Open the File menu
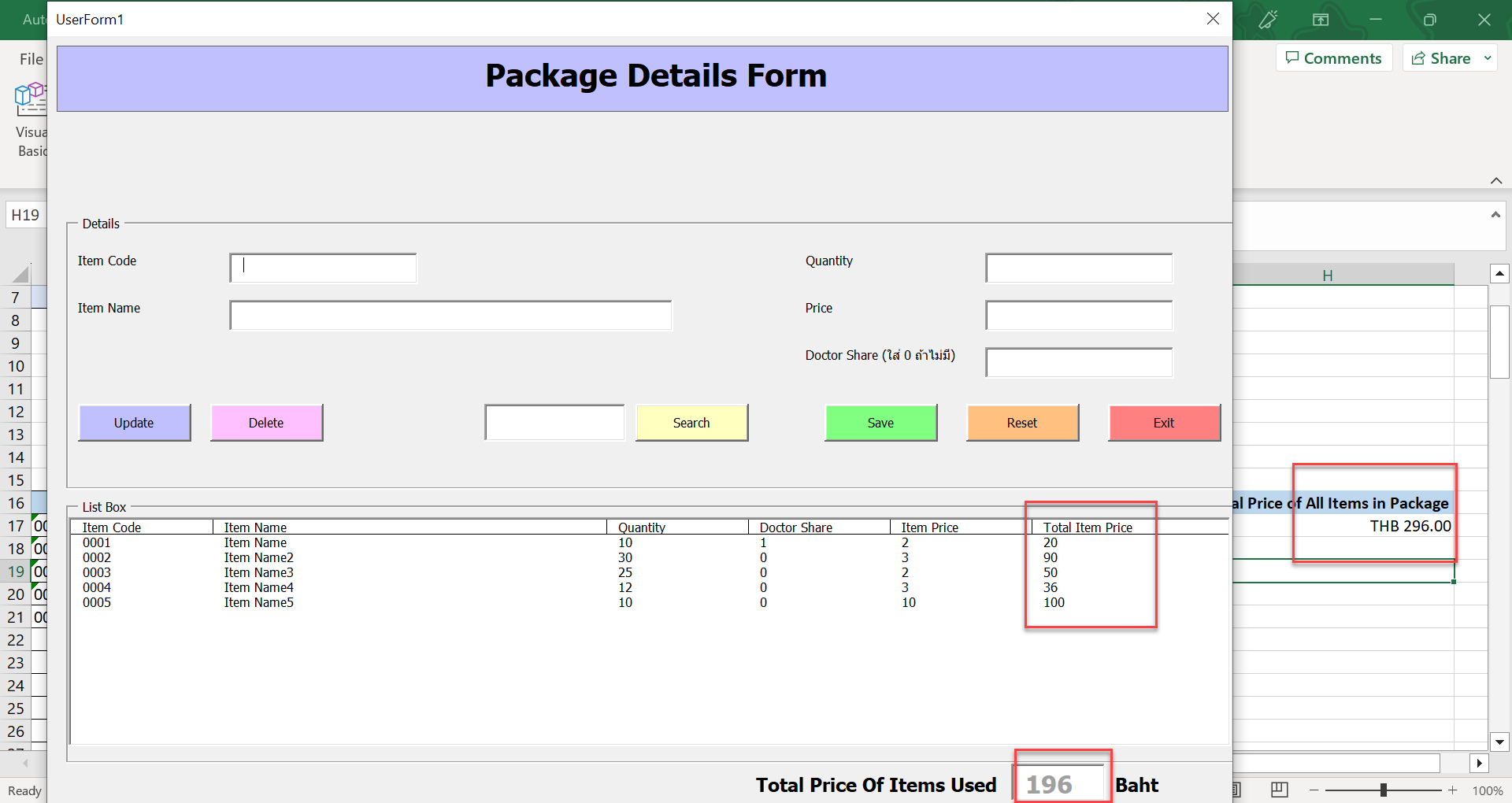The height and width of the screenshot is (803, 1512). 31,58
